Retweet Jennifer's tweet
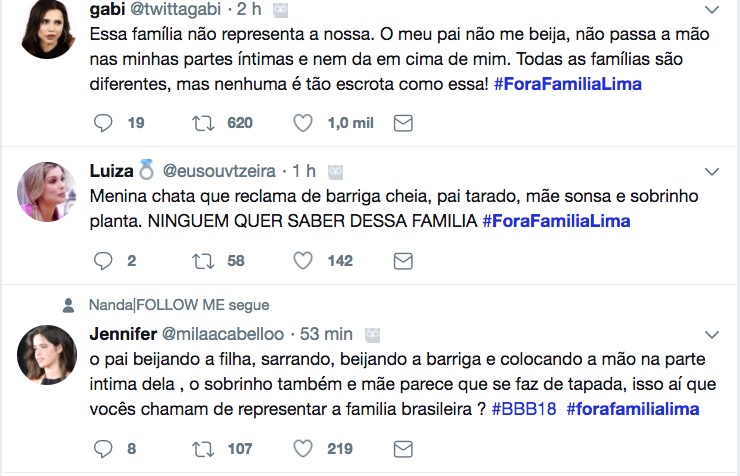The image size is (740, 476). tap(203, 449)
